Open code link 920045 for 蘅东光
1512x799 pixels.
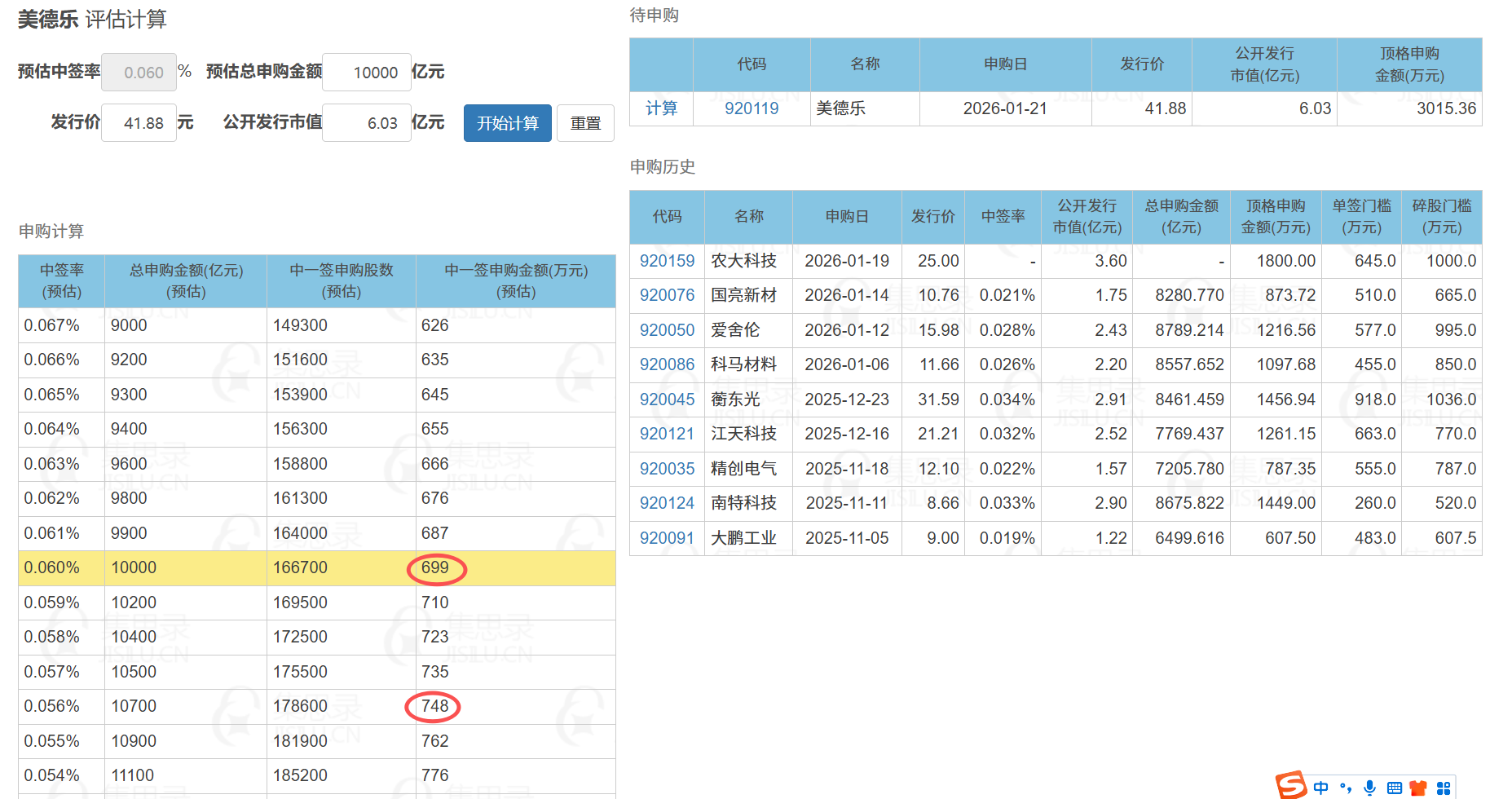pyautogui.click(x=667, y=399)
